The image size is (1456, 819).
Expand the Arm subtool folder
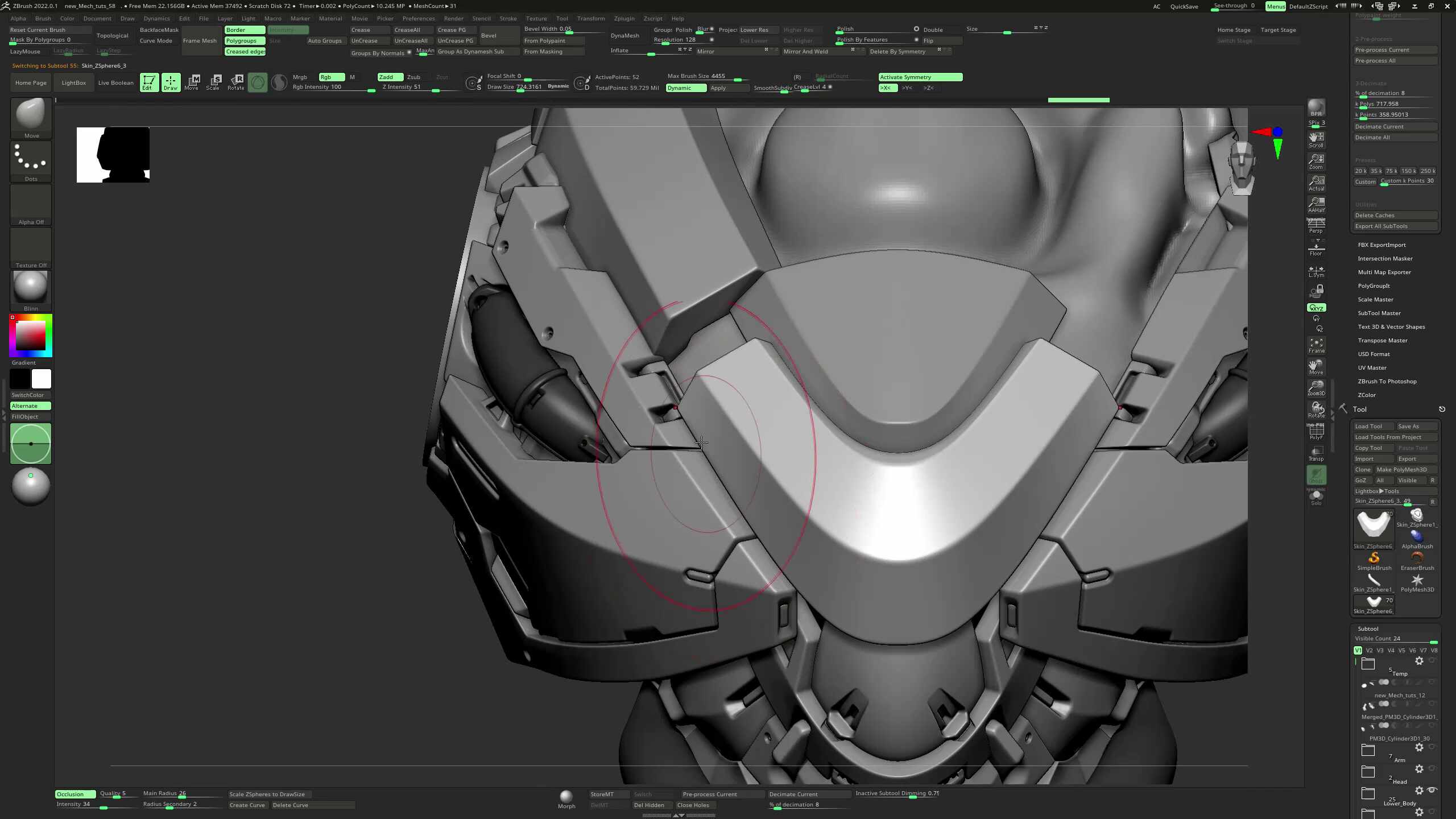pyautogui.click(x=1368, y=750)
